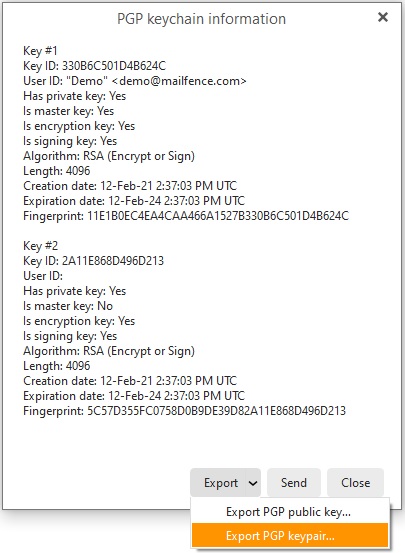Click the PGP keychain information title
This screenshot has width=405, height=553.
(201, 19)
